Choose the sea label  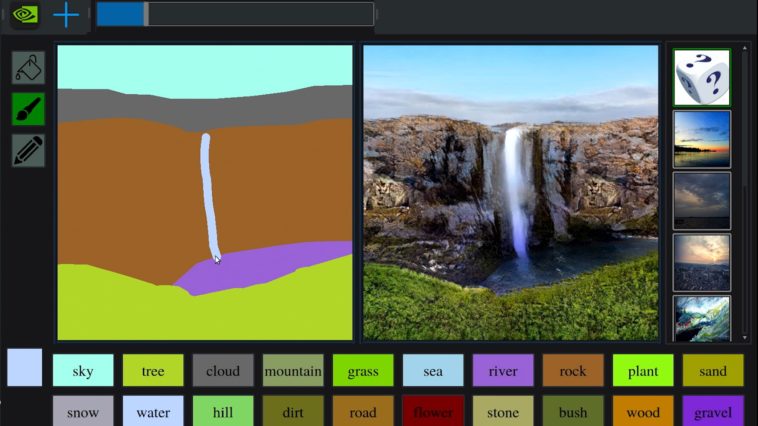[x=433, y=370]
